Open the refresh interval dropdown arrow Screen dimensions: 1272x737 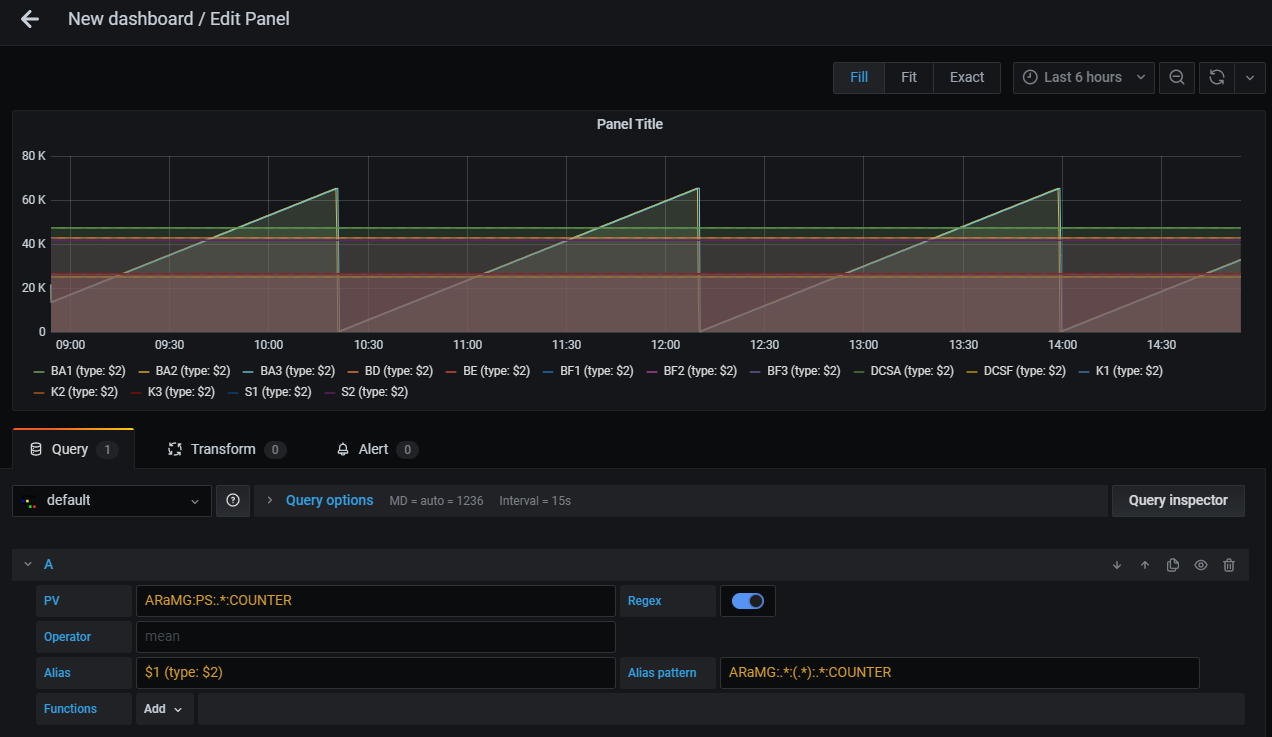[1250, 78]
